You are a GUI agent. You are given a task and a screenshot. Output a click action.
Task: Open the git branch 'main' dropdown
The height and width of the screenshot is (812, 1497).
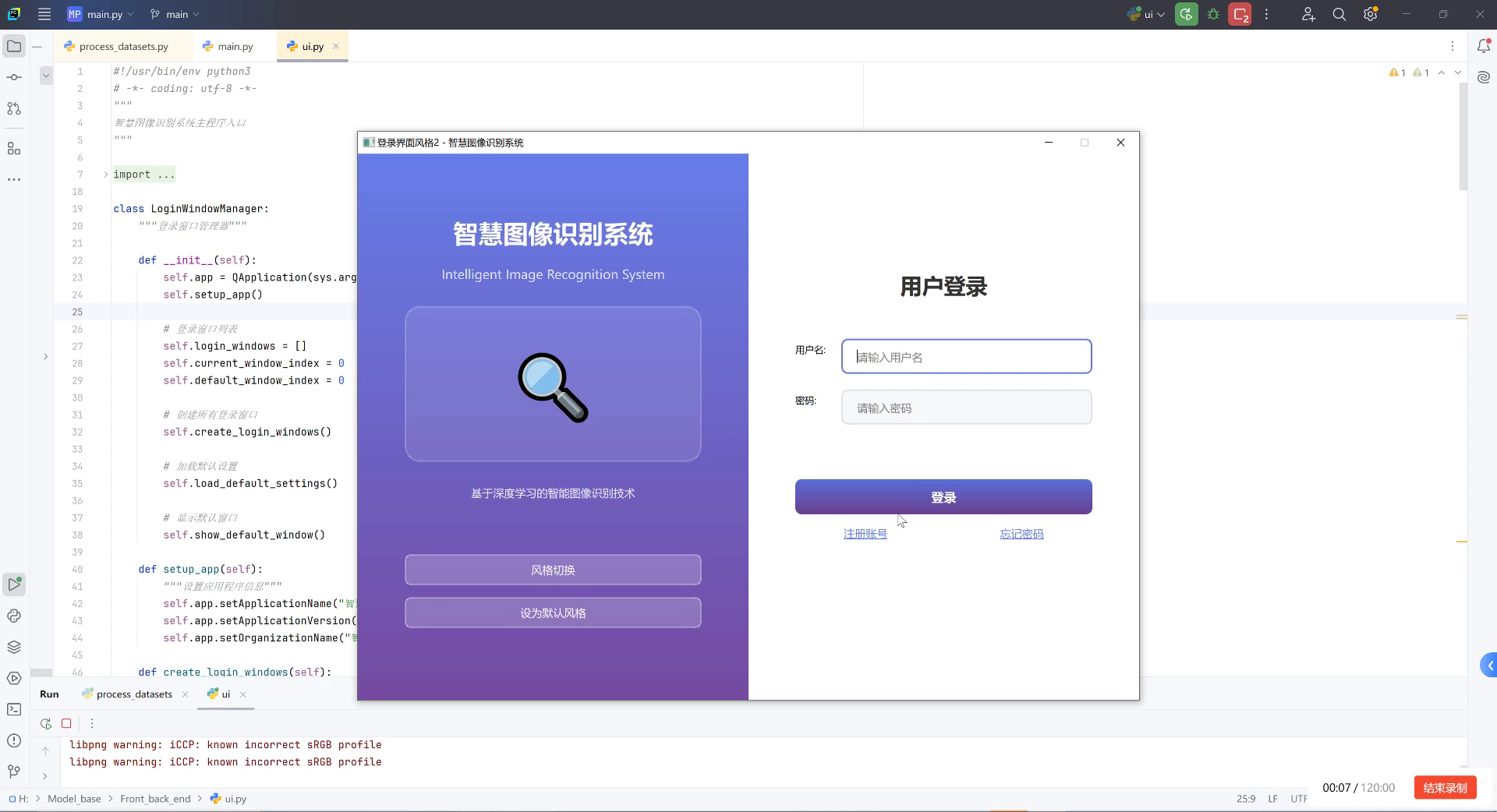173,14
